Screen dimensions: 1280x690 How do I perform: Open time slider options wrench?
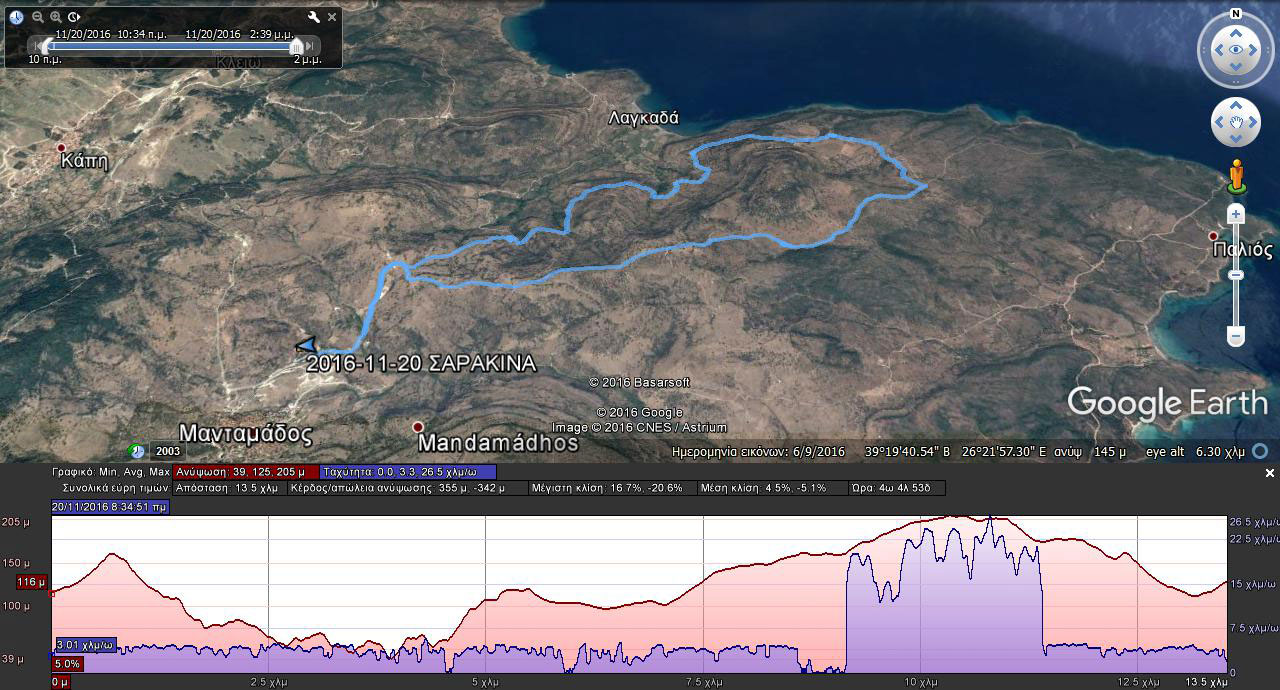(x=314, y=17)
